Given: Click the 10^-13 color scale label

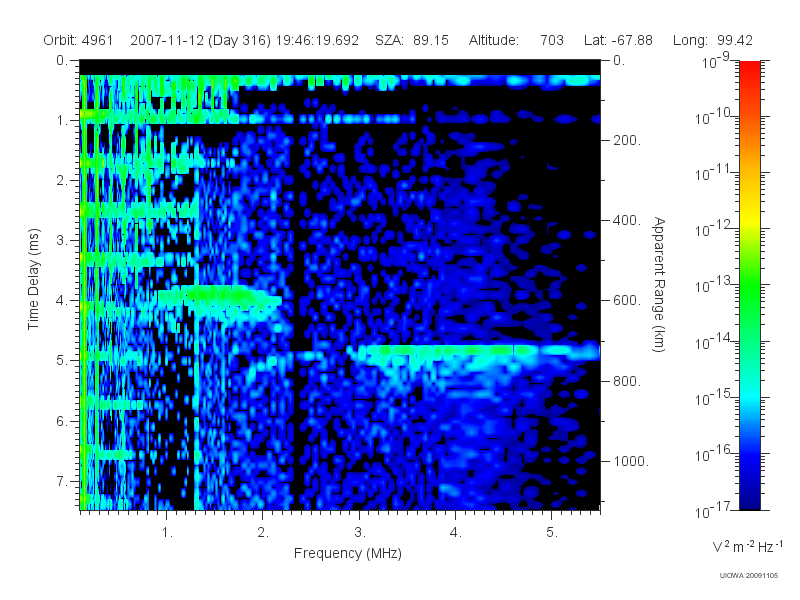Looking at the screenshot, I should pos(712,285).
